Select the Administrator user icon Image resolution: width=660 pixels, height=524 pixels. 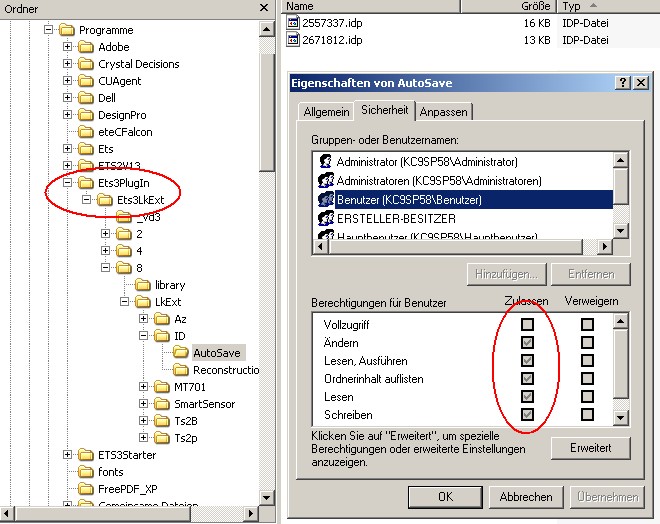tap(324, 161)
